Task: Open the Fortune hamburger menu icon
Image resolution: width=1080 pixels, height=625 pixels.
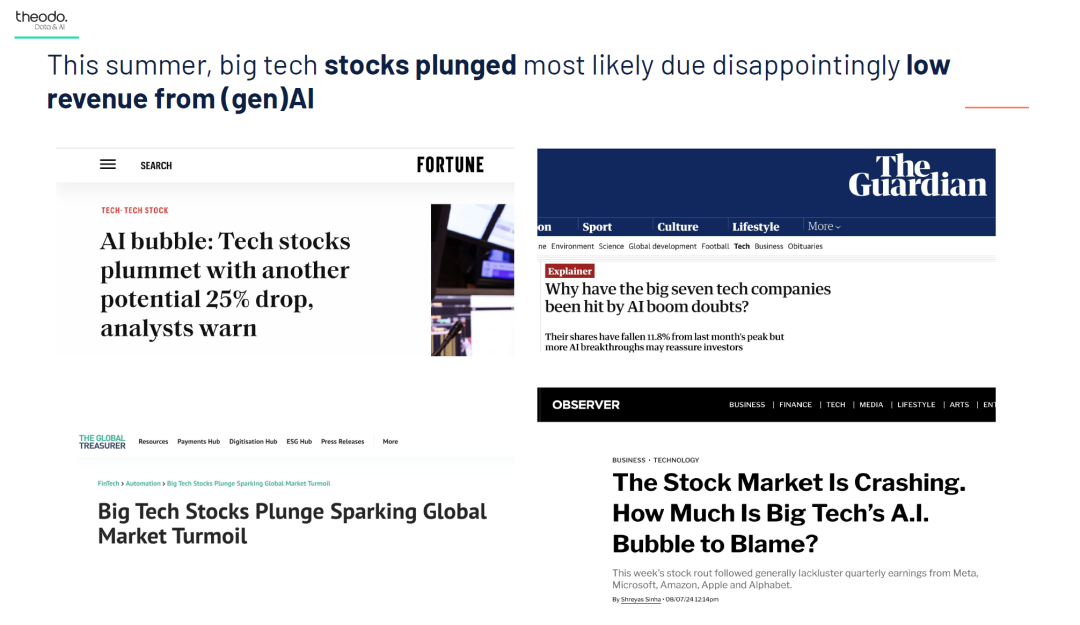Action: tap(107, 165)
